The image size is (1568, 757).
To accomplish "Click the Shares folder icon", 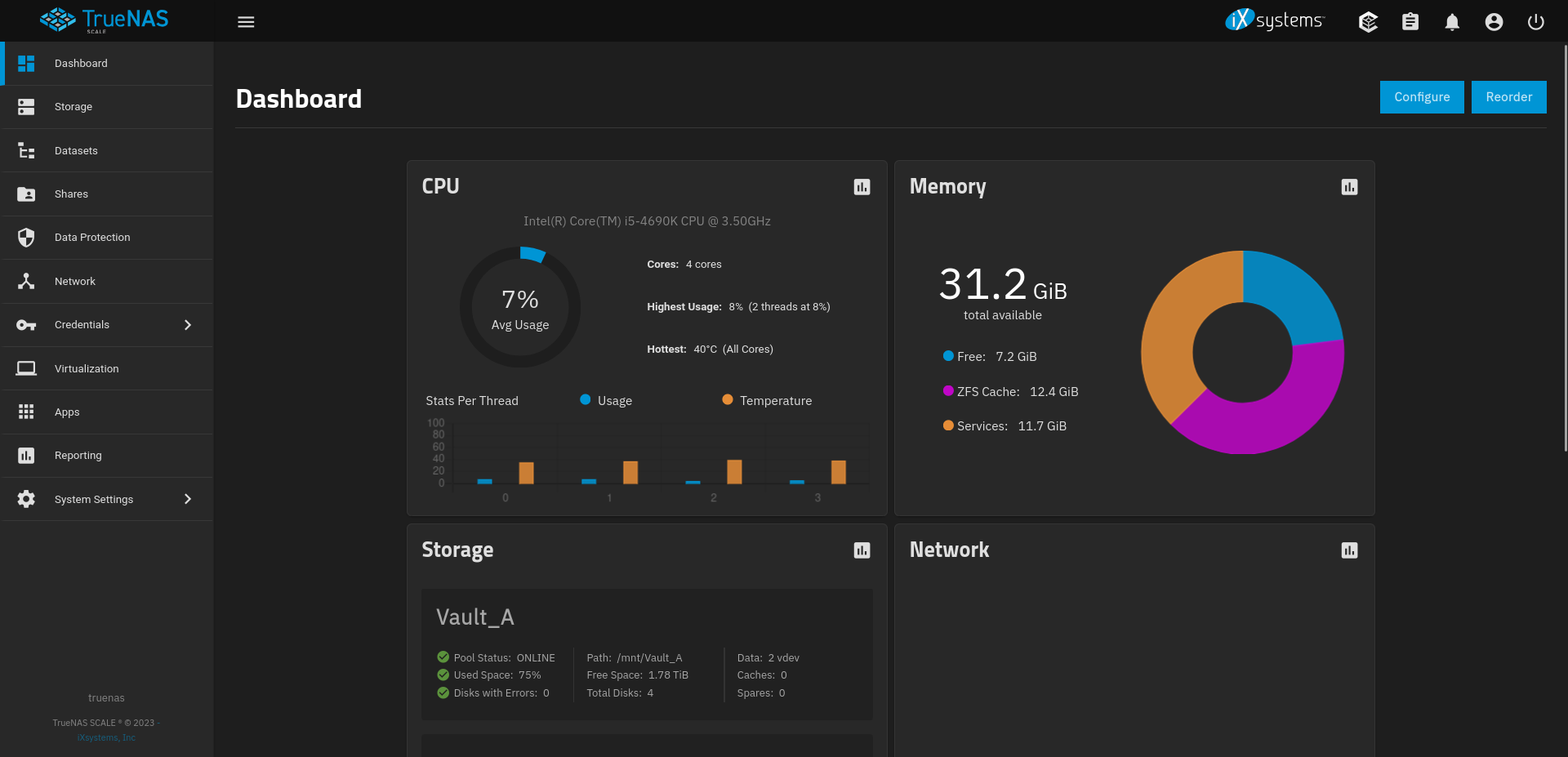I will tap(26, 194).
